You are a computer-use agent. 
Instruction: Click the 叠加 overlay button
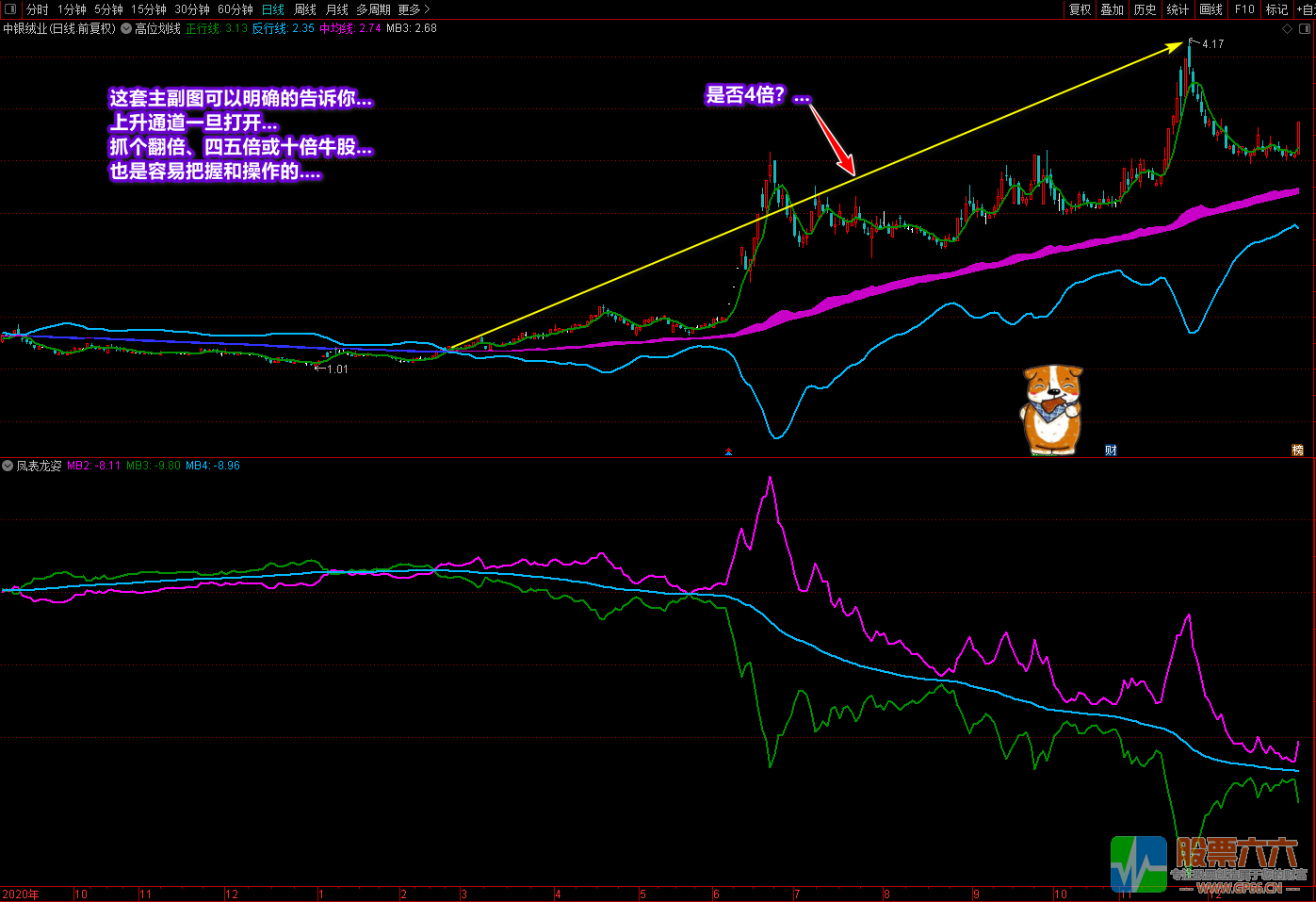[1113, 9]
